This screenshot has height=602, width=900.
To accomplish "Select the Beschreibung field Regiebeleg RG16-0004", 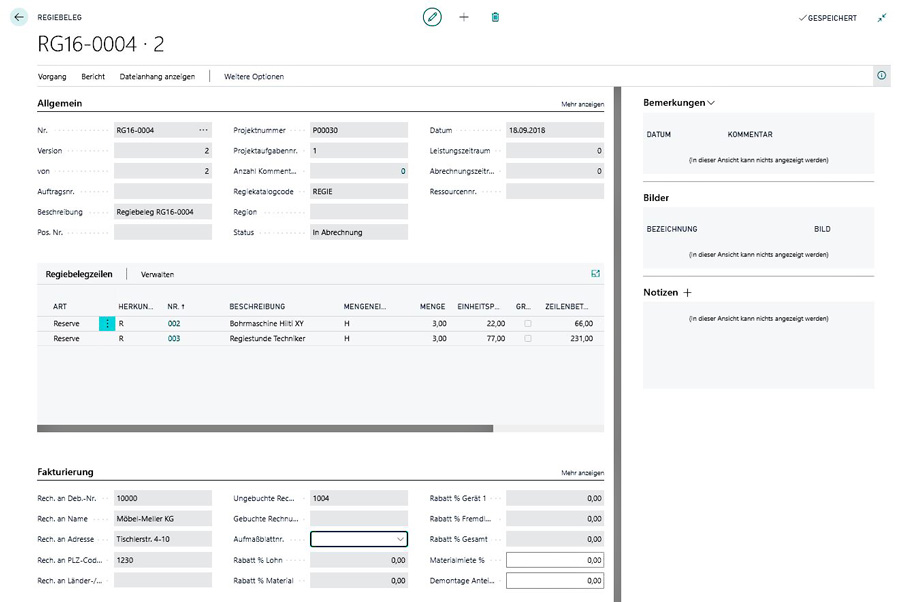I will [x=162, y=212].
